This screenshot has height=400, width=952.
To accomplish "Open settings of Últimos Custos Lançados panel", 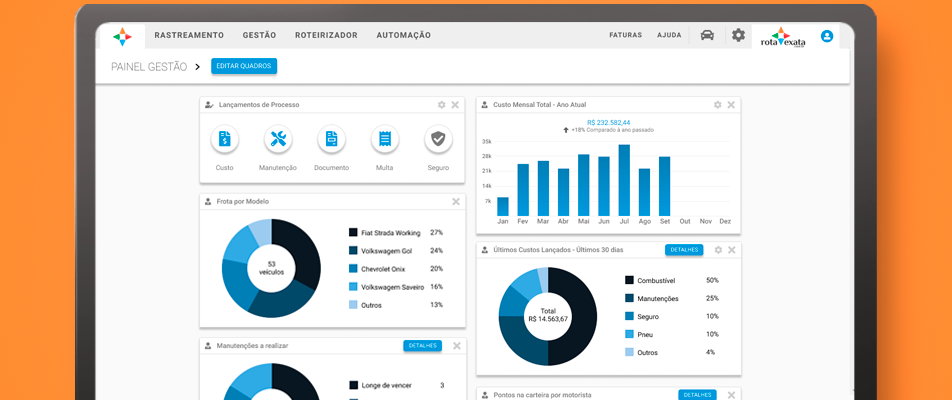I will pos(718,250).
